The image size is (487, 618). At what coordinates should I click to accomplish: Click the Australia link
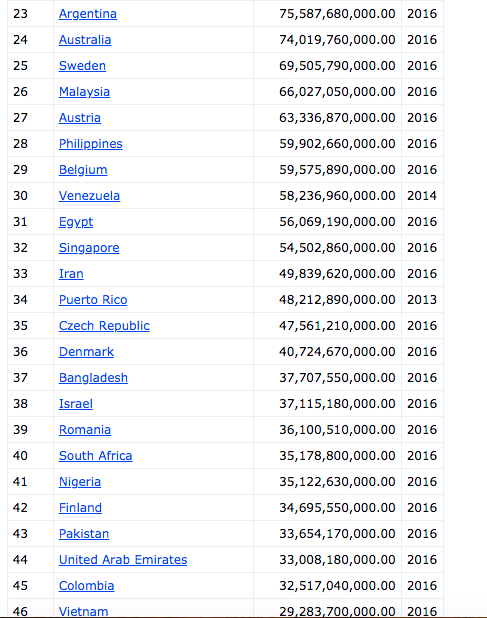point(85,40)
